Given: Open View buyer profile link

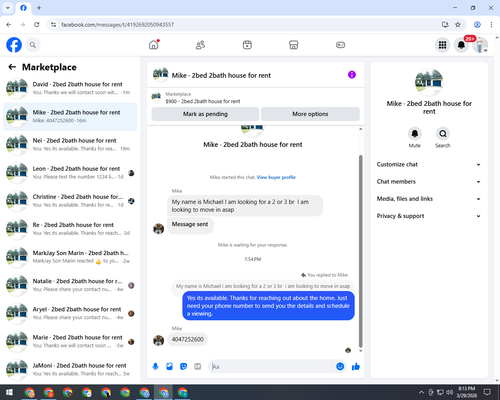Looking at the screenshot, I should (x=276, y=177).
